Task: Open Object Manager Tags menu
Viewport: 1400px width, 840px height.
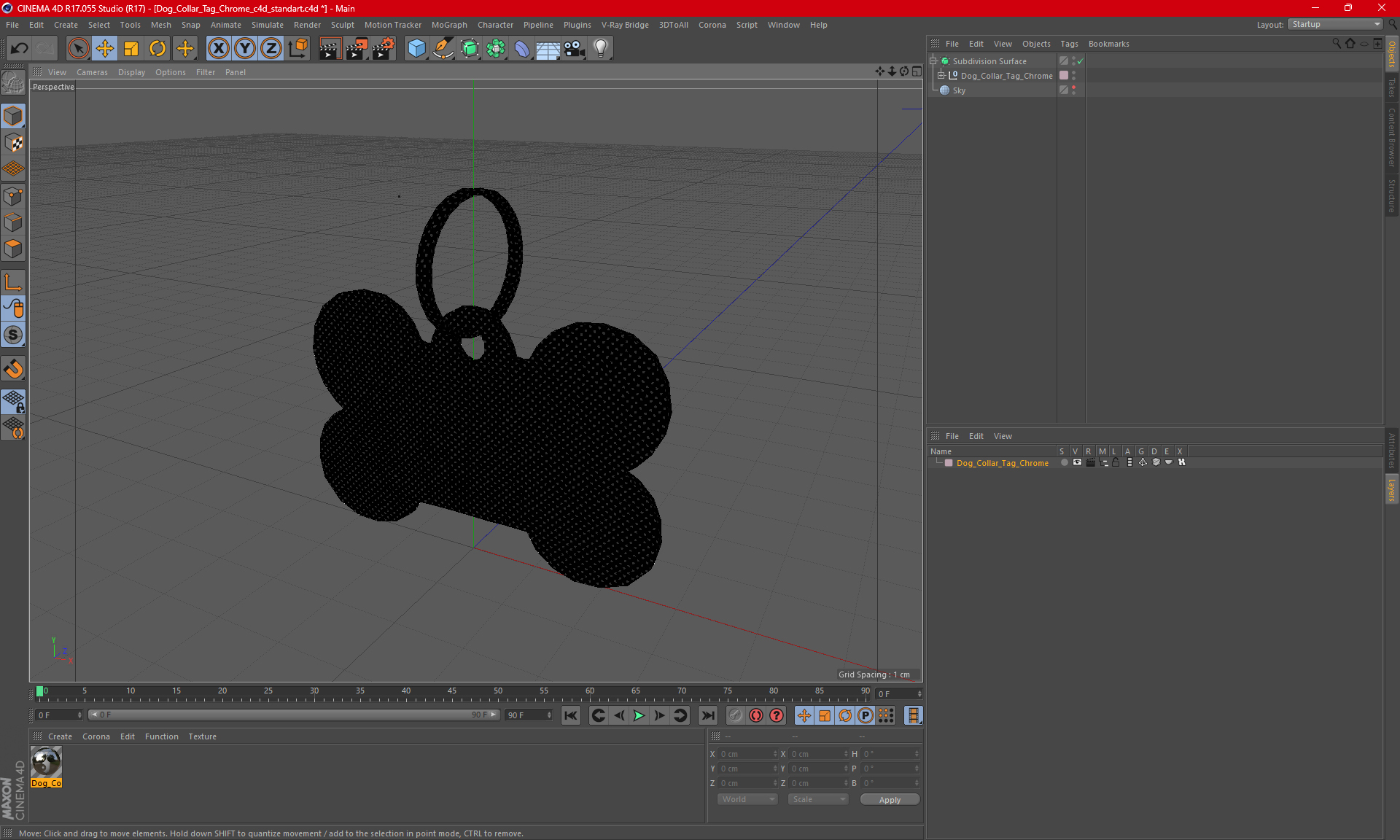Action: tap(1069, 44)
